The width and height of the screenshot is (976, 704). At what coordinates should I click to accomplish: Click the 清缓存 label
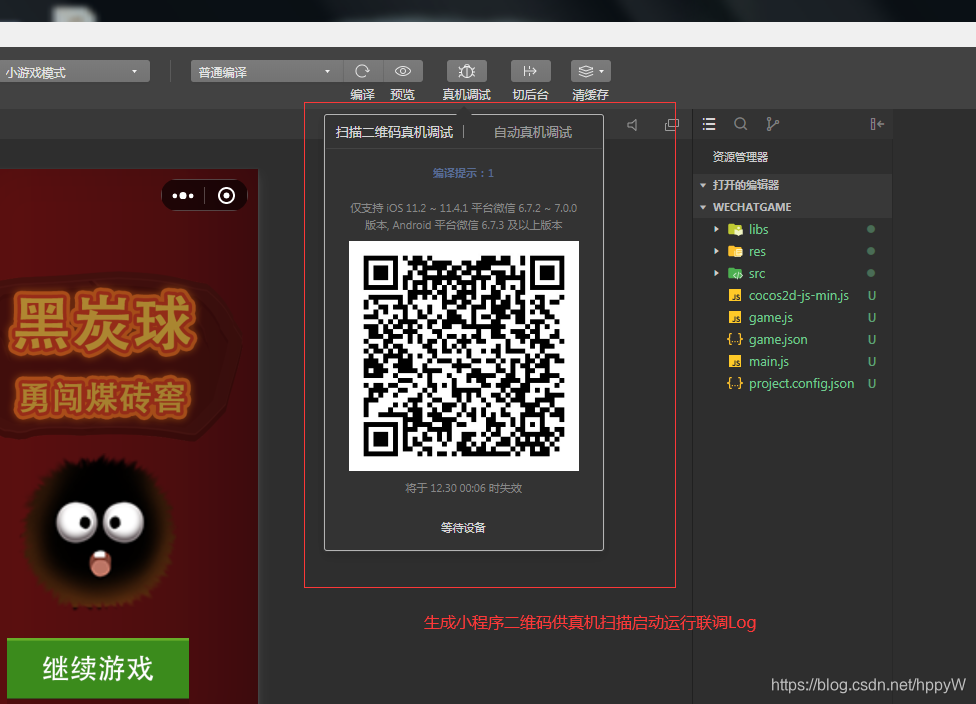coord(590,95)
